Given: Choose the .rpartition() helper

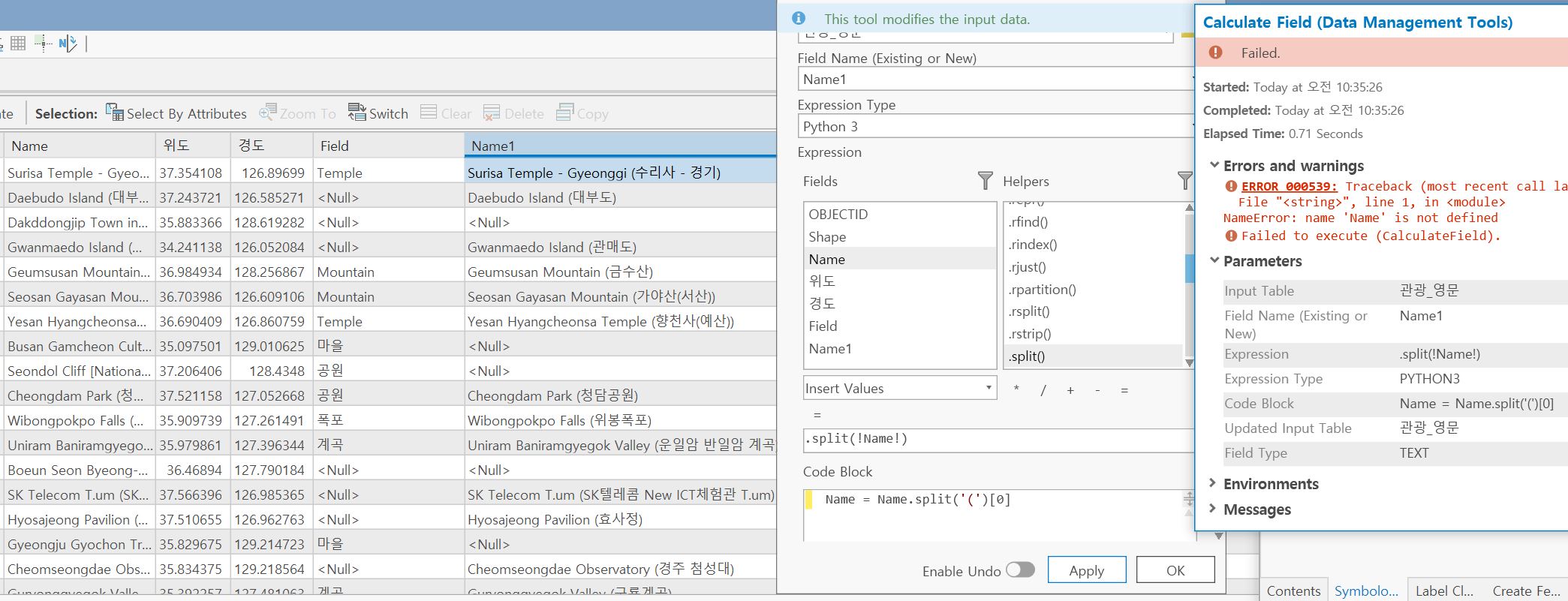Looking at the screenshot, I should click(x=1094, y=289).
